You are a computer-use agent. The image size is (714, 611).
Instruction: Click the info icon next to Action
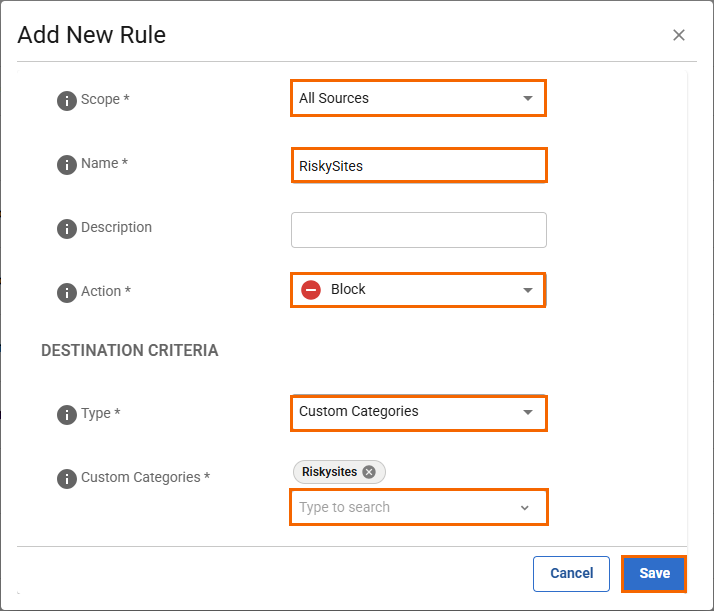coord(67,292)
